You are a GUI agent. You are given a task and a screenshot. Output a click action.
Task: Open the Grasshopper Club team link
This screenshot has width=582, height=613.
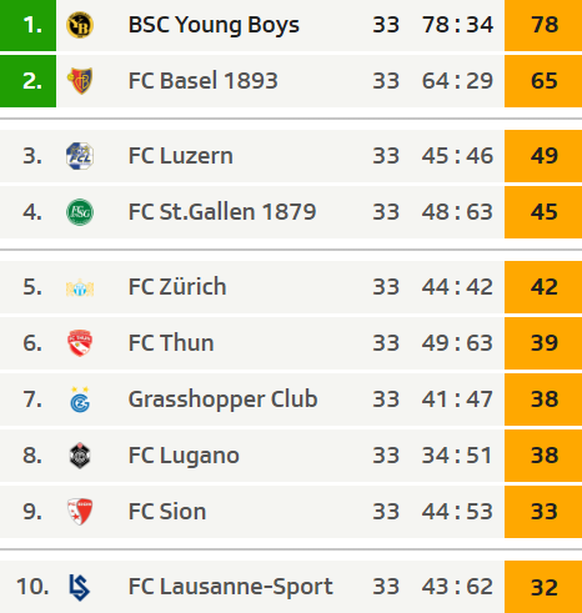tap(223, 400)
